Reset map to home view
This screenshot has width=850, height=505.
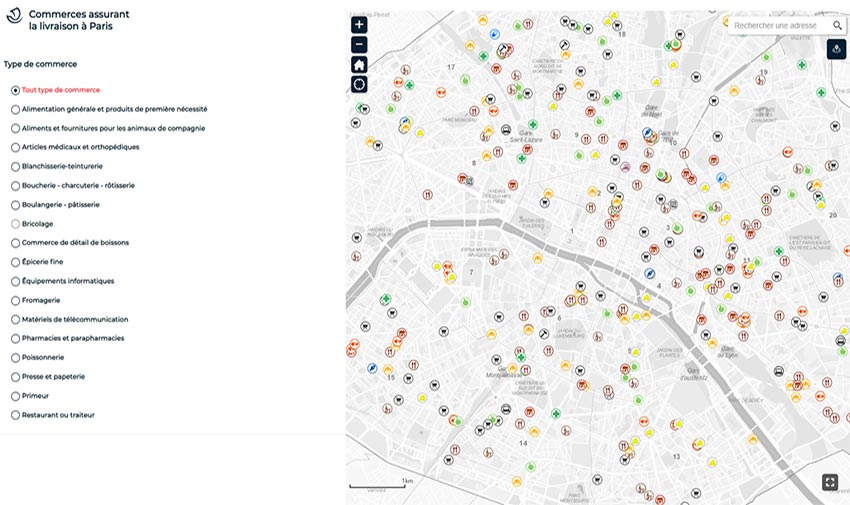[360, 65]
